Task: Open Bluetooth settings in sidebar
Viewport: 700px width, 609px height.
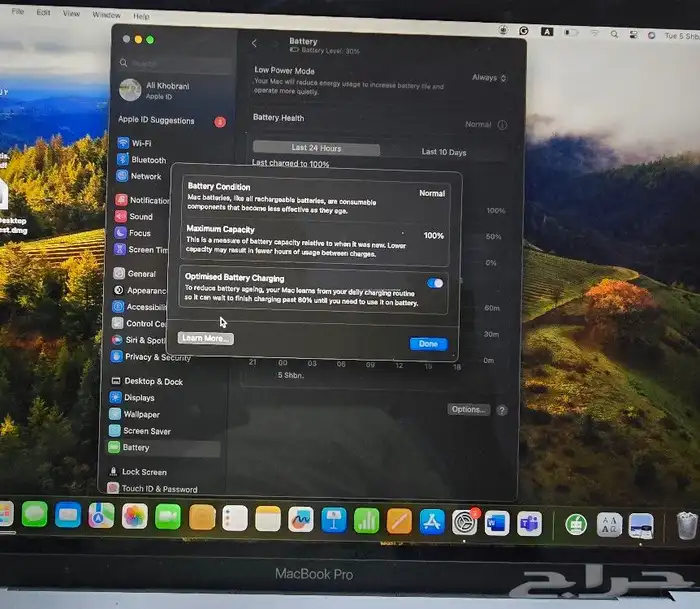Action: click(x=141, y=159)
